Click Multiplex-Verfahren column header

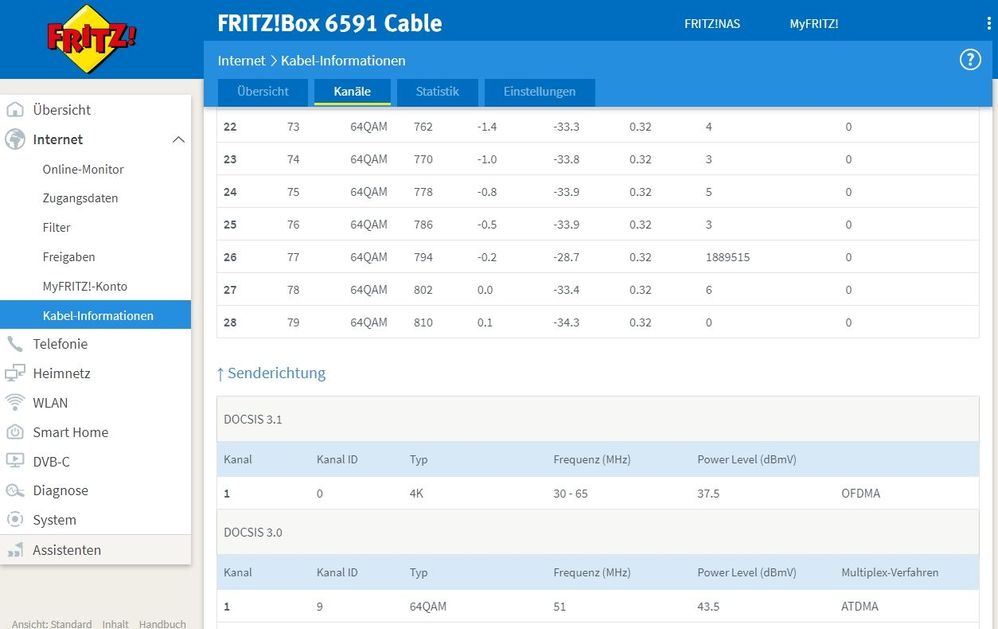pos(890,572)
